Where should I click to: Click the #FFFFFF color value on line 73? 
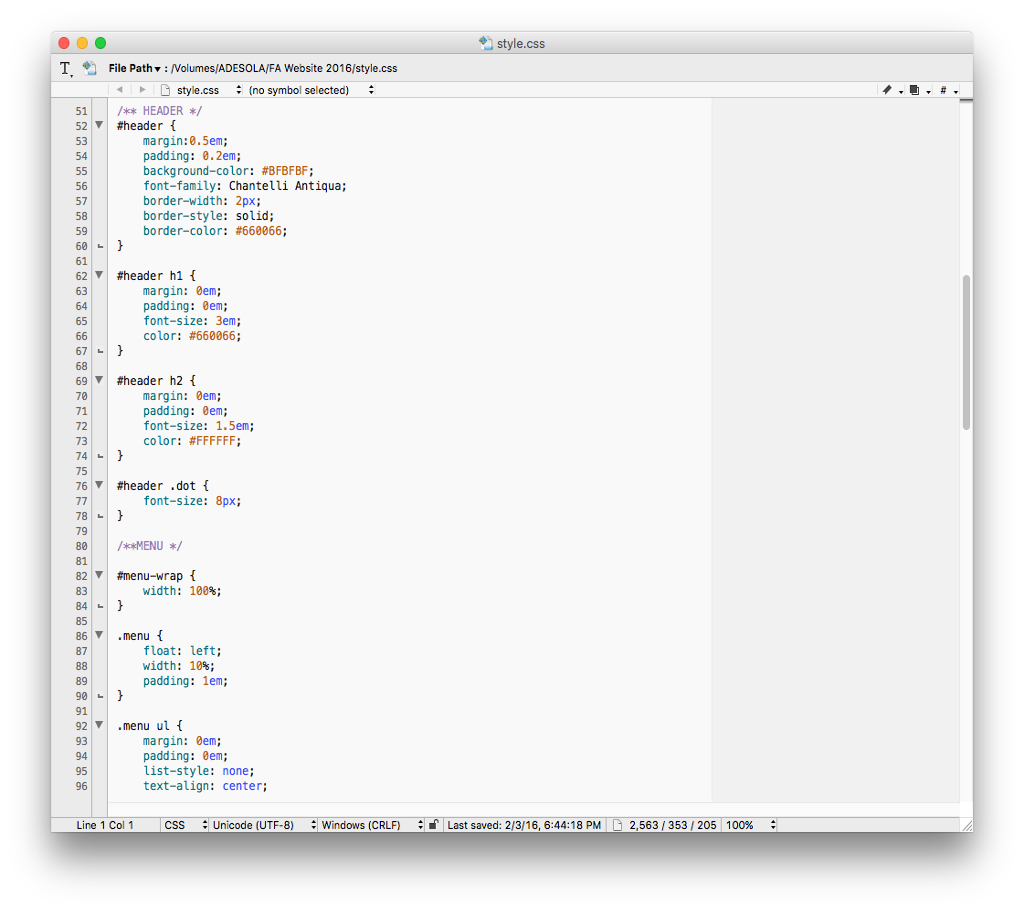pyautogui.click(x=212, y=441)
